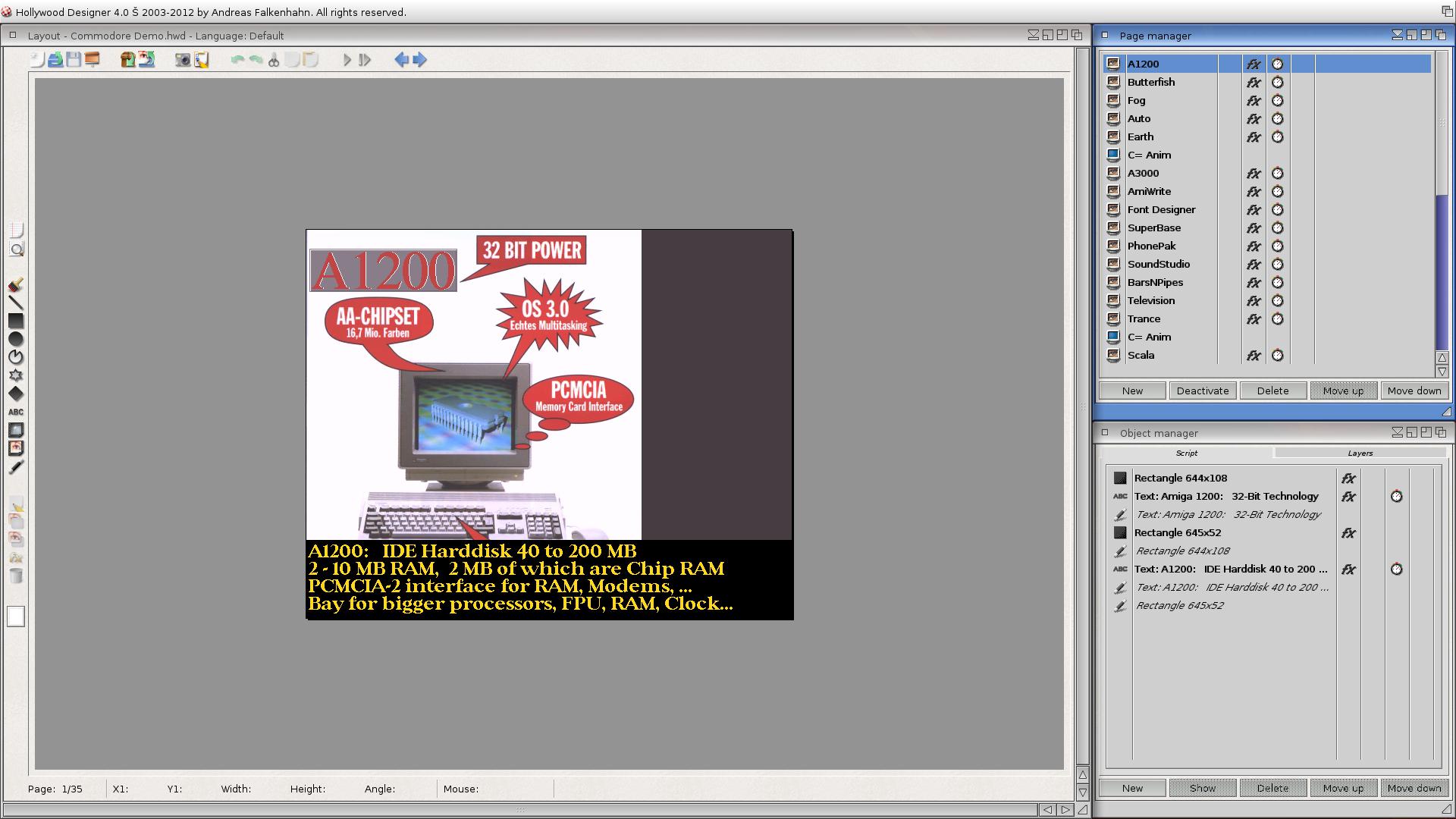Click the Play single triangle icon
Screen dimensions: 1456x819
[x=347, y=60]
